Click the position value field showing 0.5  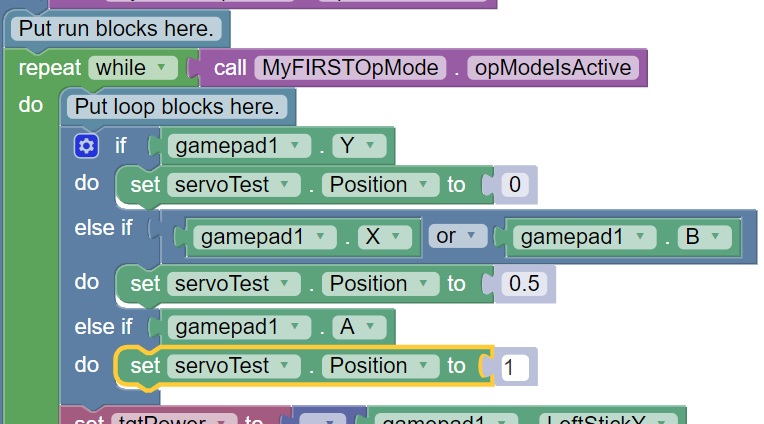tap(524, 284)
